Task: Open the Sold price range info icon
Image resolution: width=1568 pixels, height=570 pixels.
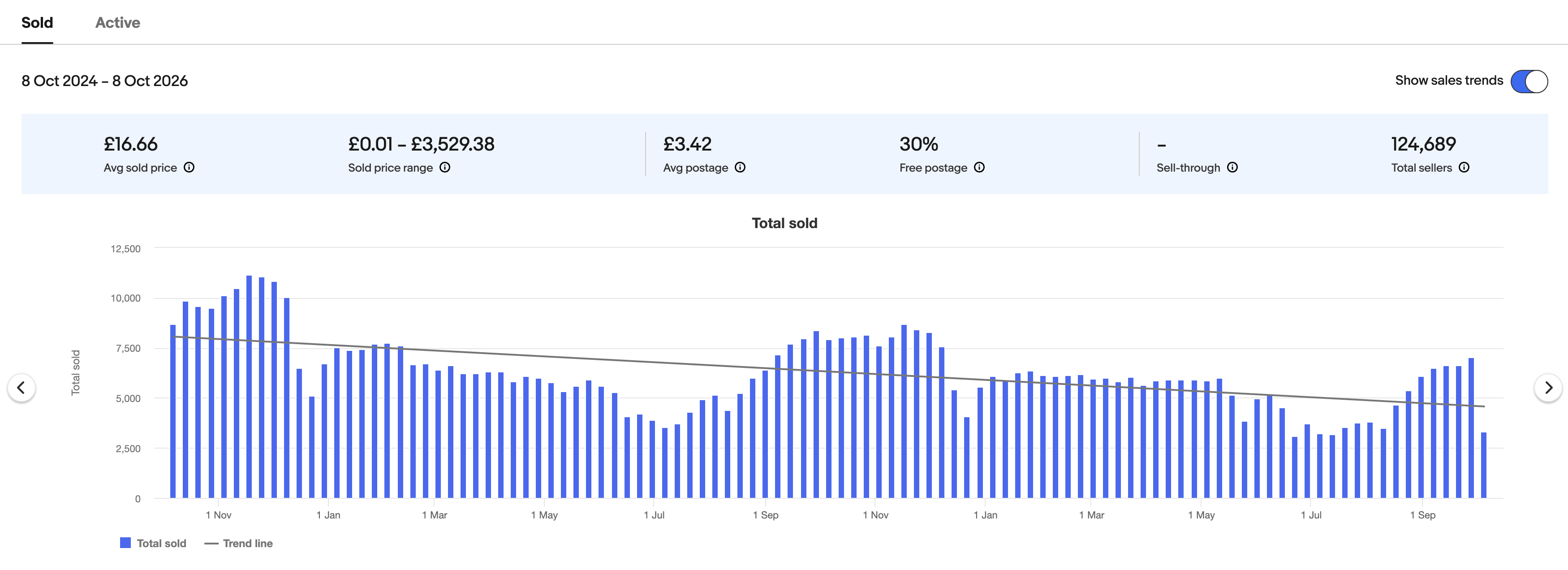Action: point(445,168)
